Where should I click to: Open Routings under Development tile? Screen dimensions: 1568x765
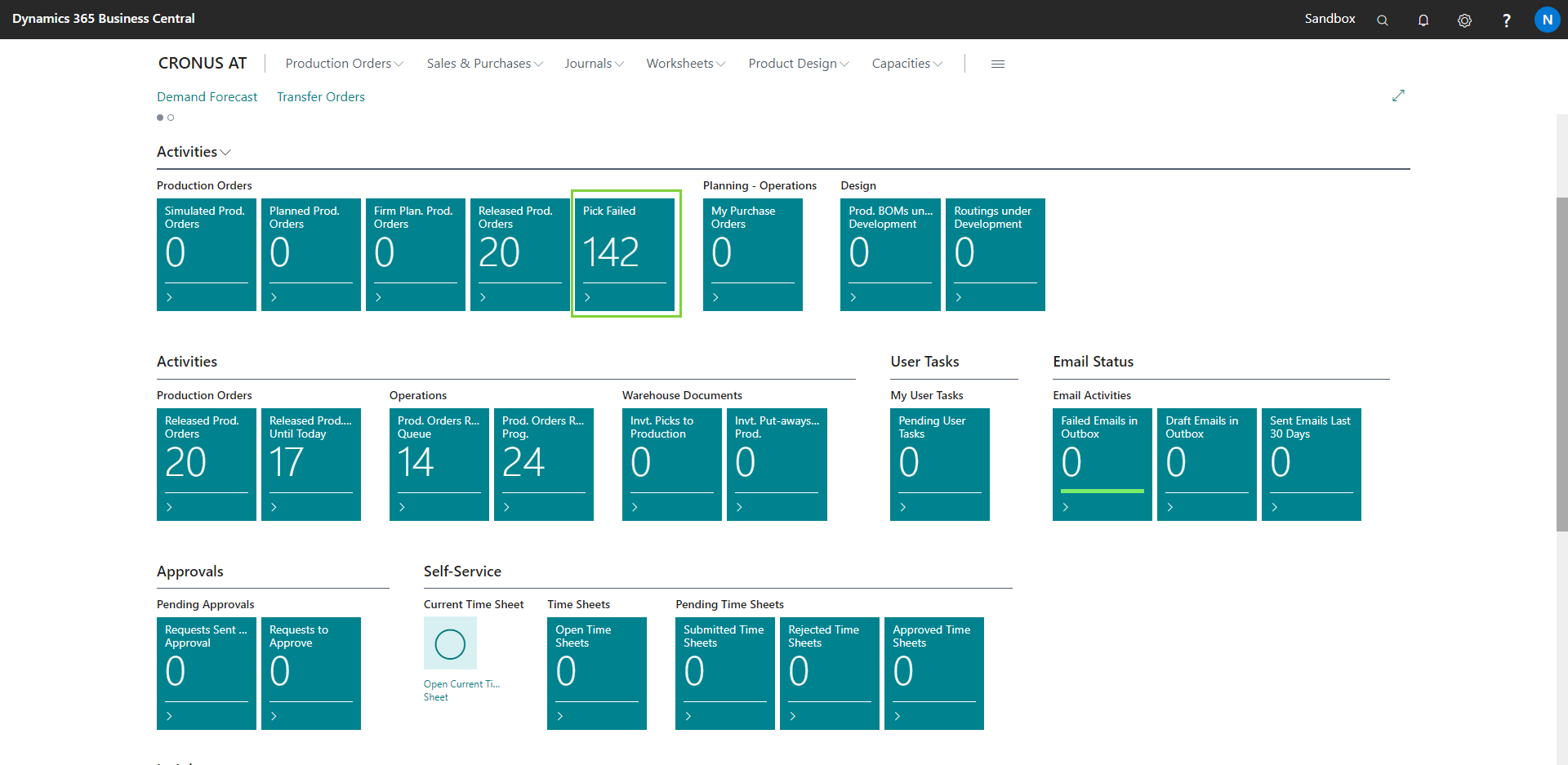pos(996,255)
